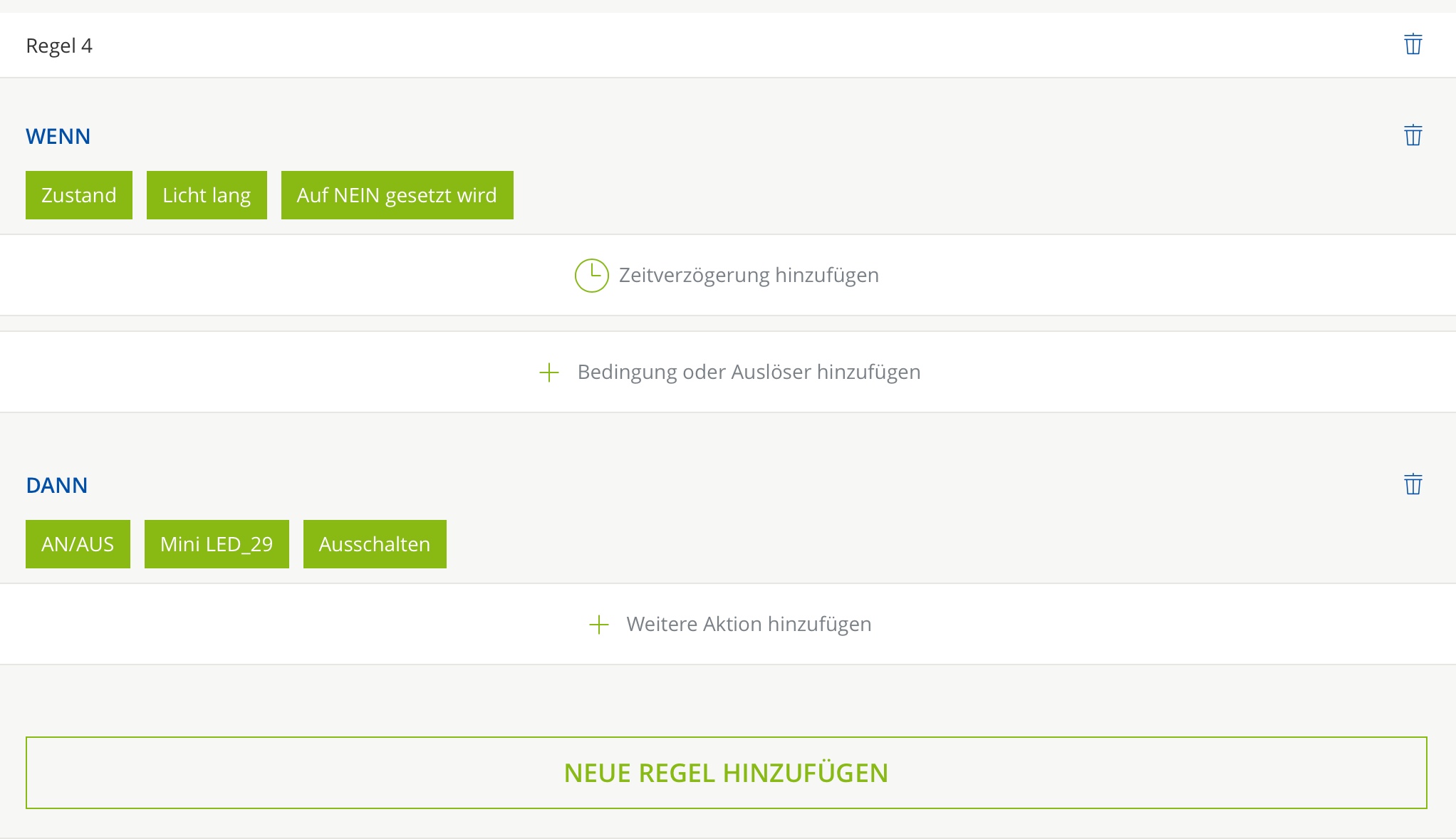Viewport: 1456px width, 839px height.
Task: Open the AN/AUS action type selector
Action: (x=78, y=544)
